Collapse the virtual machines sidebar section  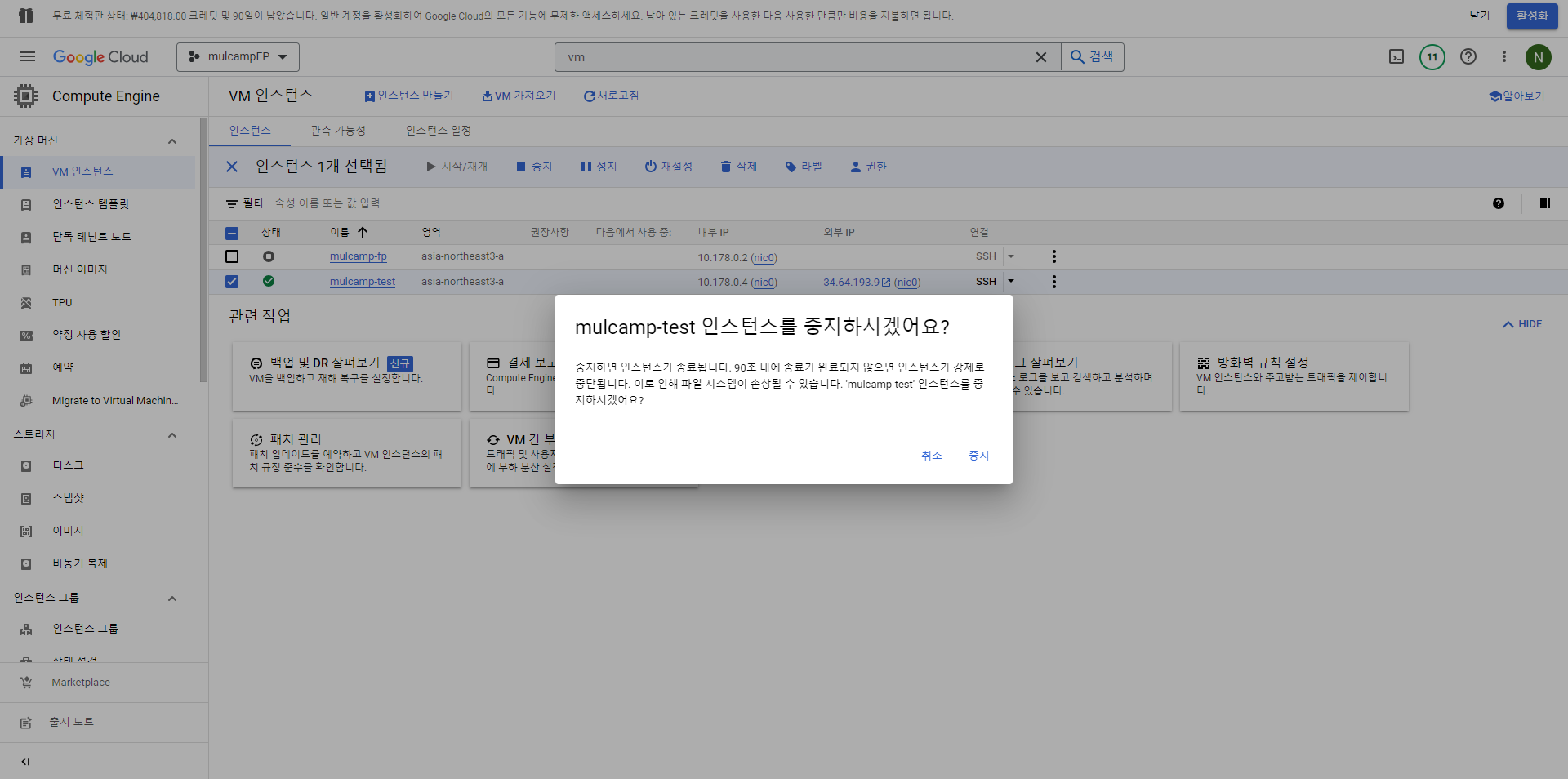pyautogui.click(x=172, y=141)
